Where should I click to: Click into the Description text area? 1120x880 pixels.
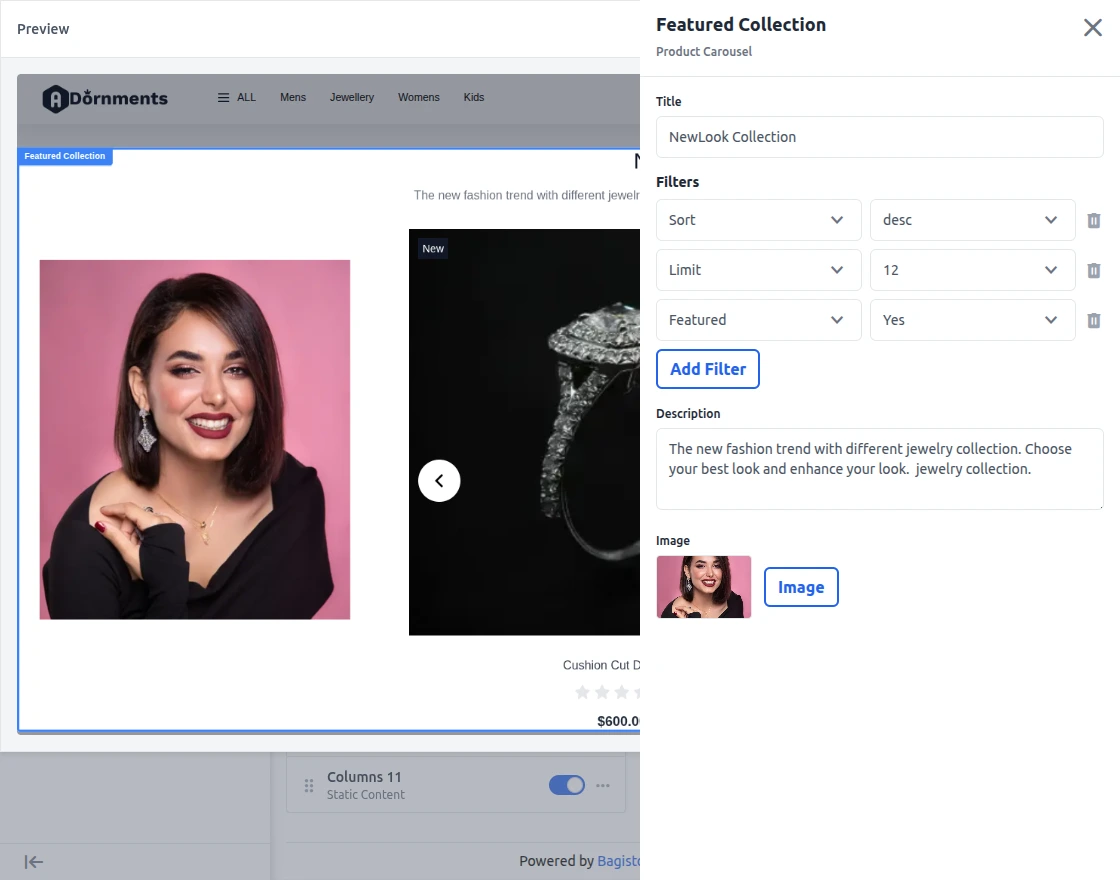[x=879, y=469]
